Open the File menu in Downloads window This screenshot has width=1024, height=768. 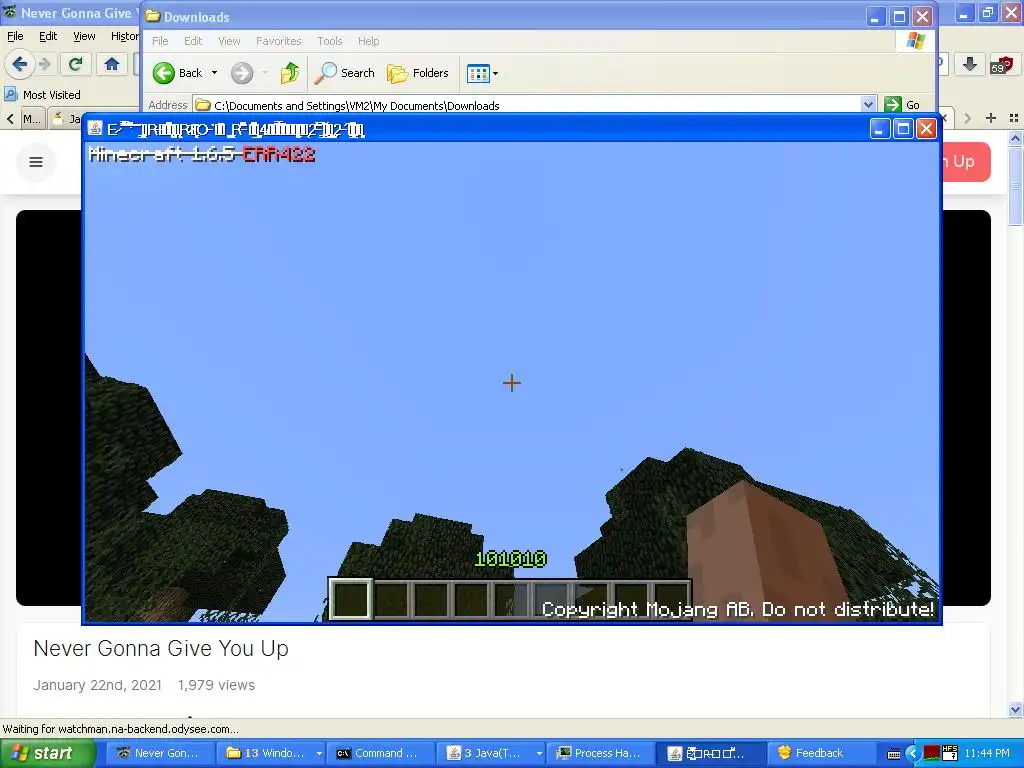[x=160, y=41]
